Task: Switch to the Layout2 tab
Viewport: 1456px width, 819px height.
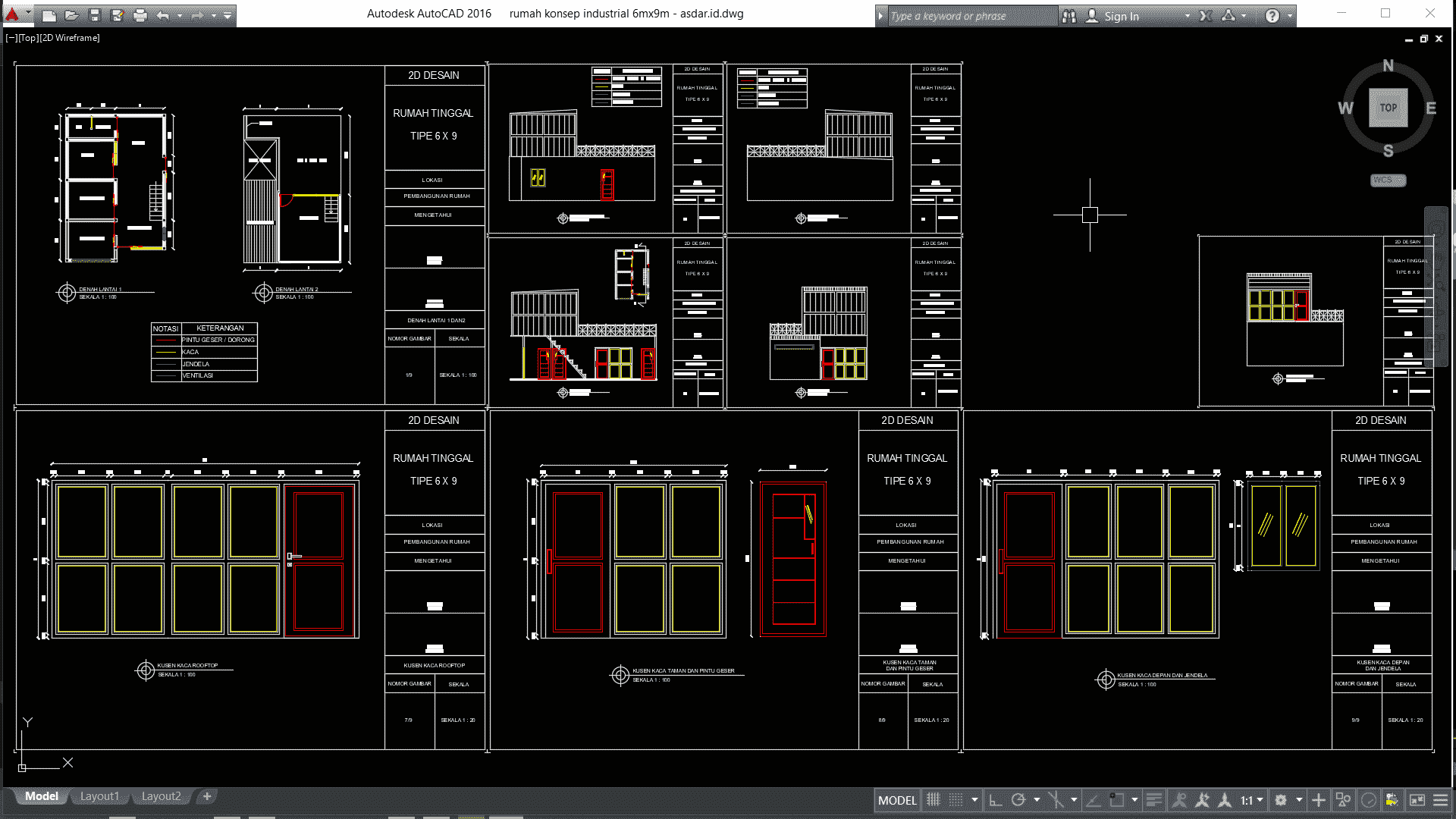Action: pyautogui.click(x=161, y=796)
